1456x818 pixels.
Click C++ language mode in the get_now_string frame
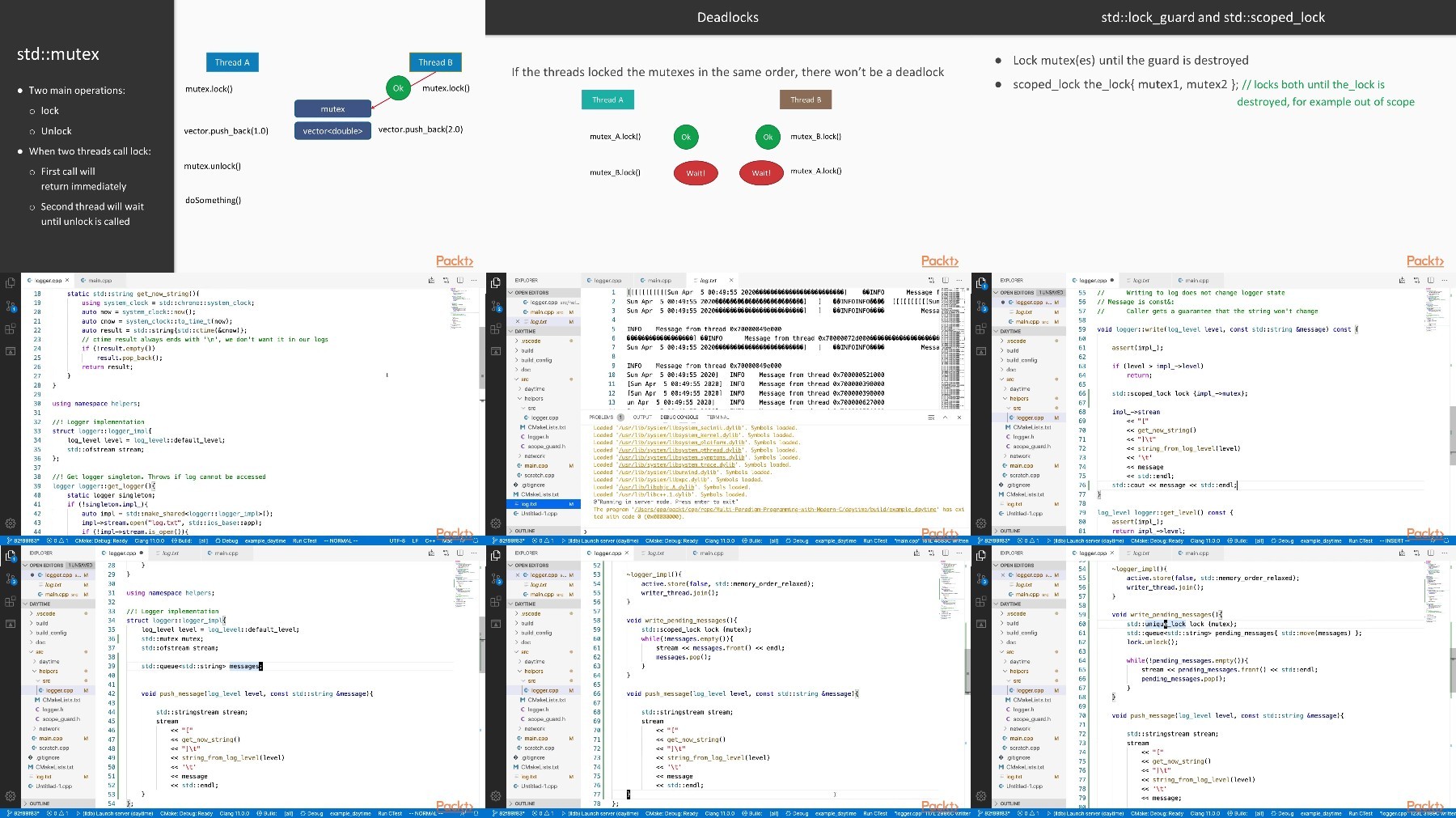pyautogui.click(x=430, y=540)
